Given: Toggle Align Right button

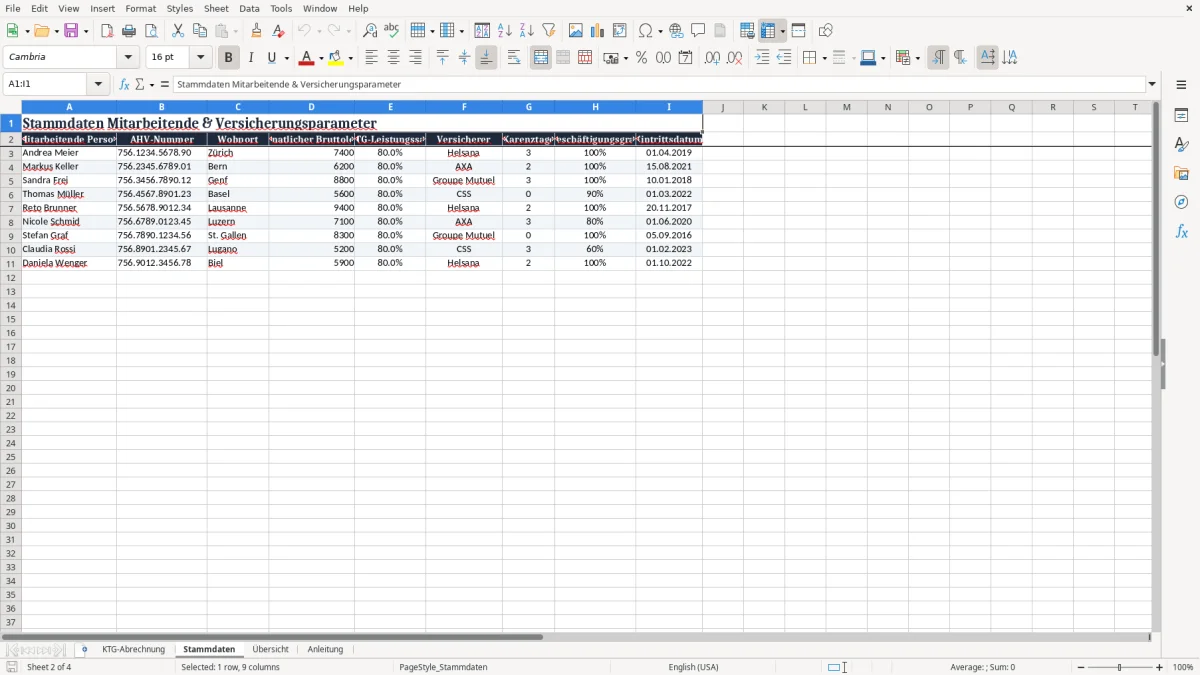Looking at the screenshot, I should tap(415, 58).
